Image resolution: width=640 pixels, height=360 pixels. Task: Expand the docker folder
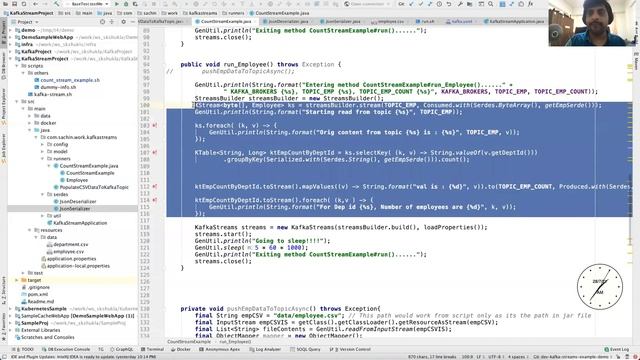pyautogui.click(x=29, y=123)
